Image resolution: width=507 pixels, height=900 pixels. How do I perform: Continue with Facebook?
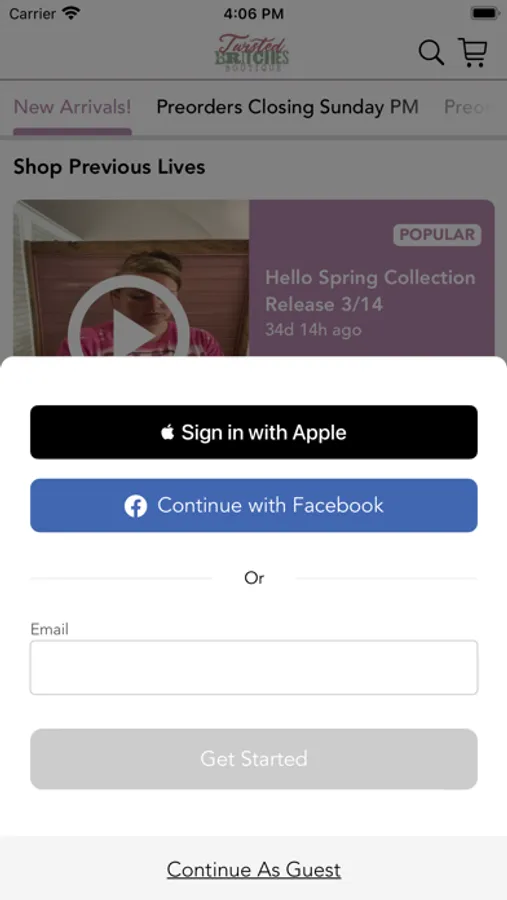pyautogui.click(x=254, y=506)
